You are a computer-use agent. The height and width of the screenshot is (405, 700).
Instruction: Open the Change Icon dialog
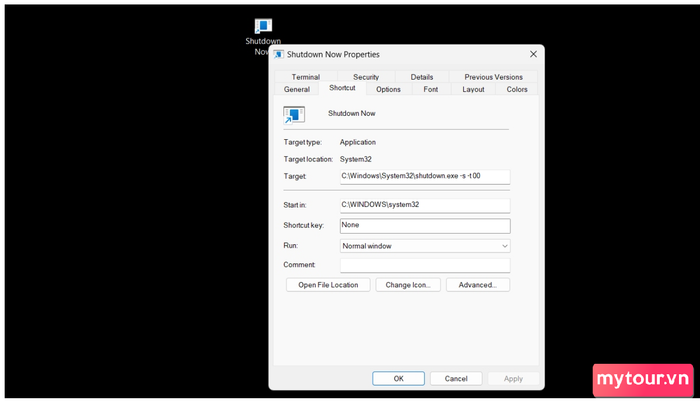(408, 285)
